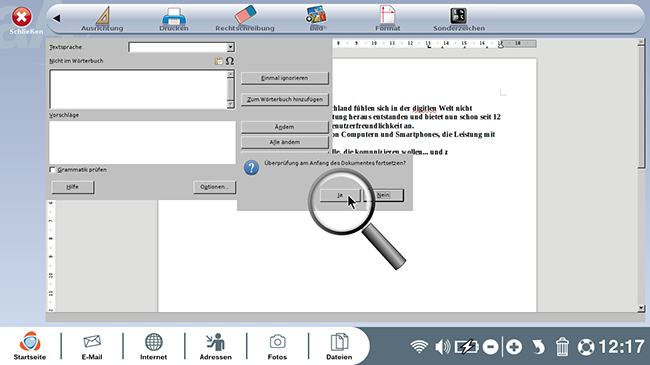Click the battery charging icon

click(x=466, y=347)
